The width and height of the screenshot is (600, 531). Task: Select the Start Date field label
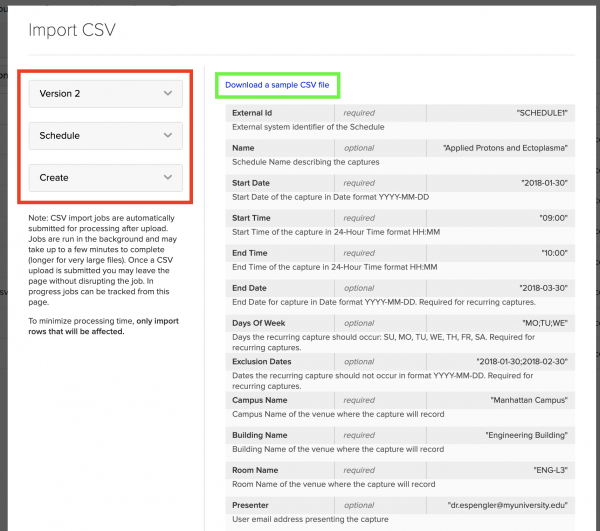(254, 183)
